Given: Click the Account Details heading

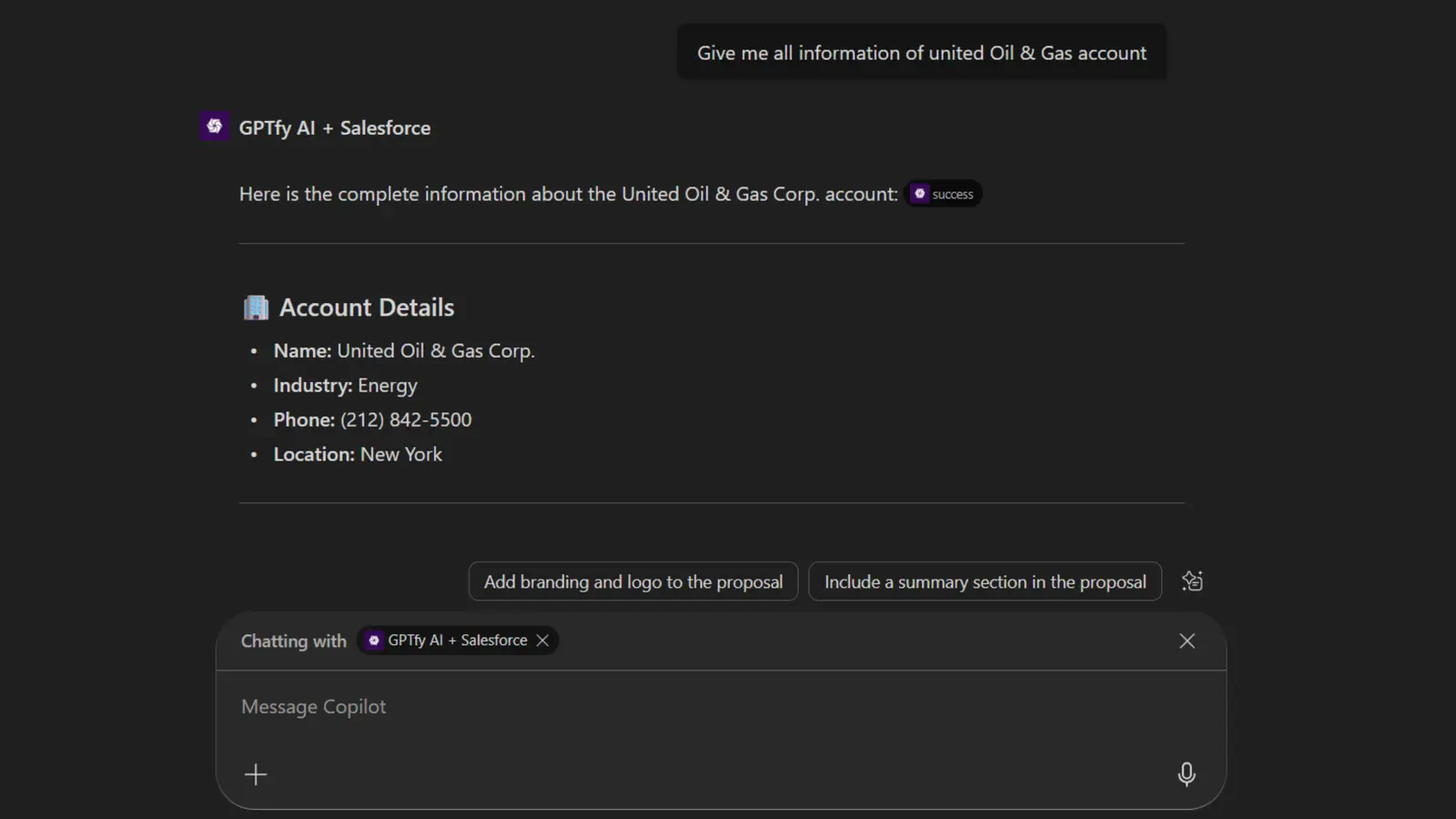Looking at the screenshot, I should (367, 307).
